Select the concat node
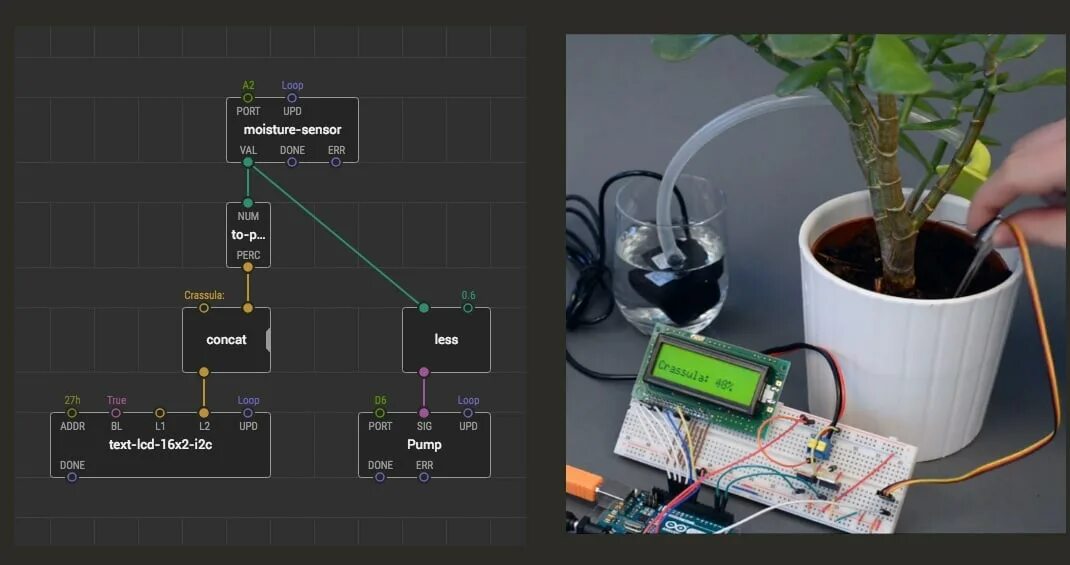 tap(226, 340)
